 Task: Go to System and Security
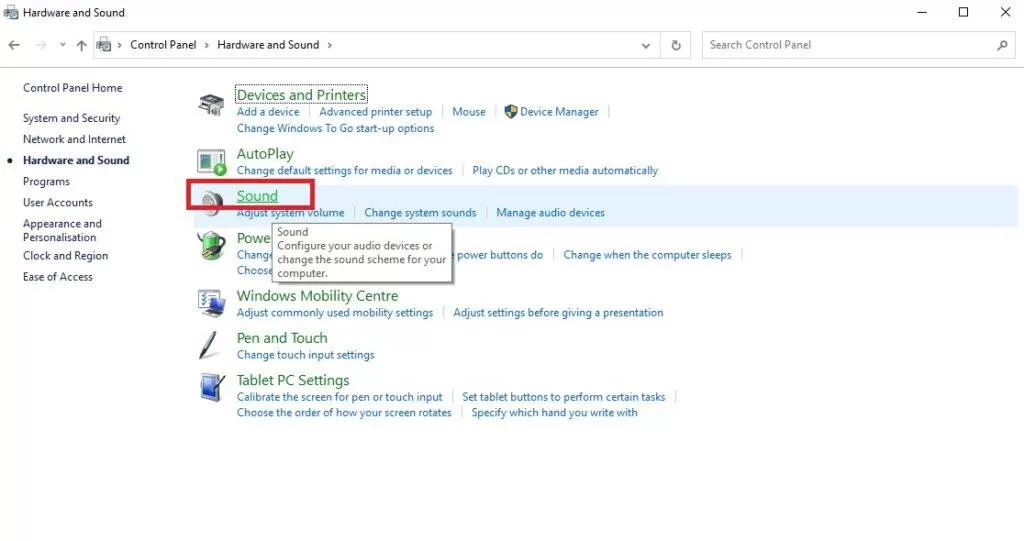(x=71, y=118)
